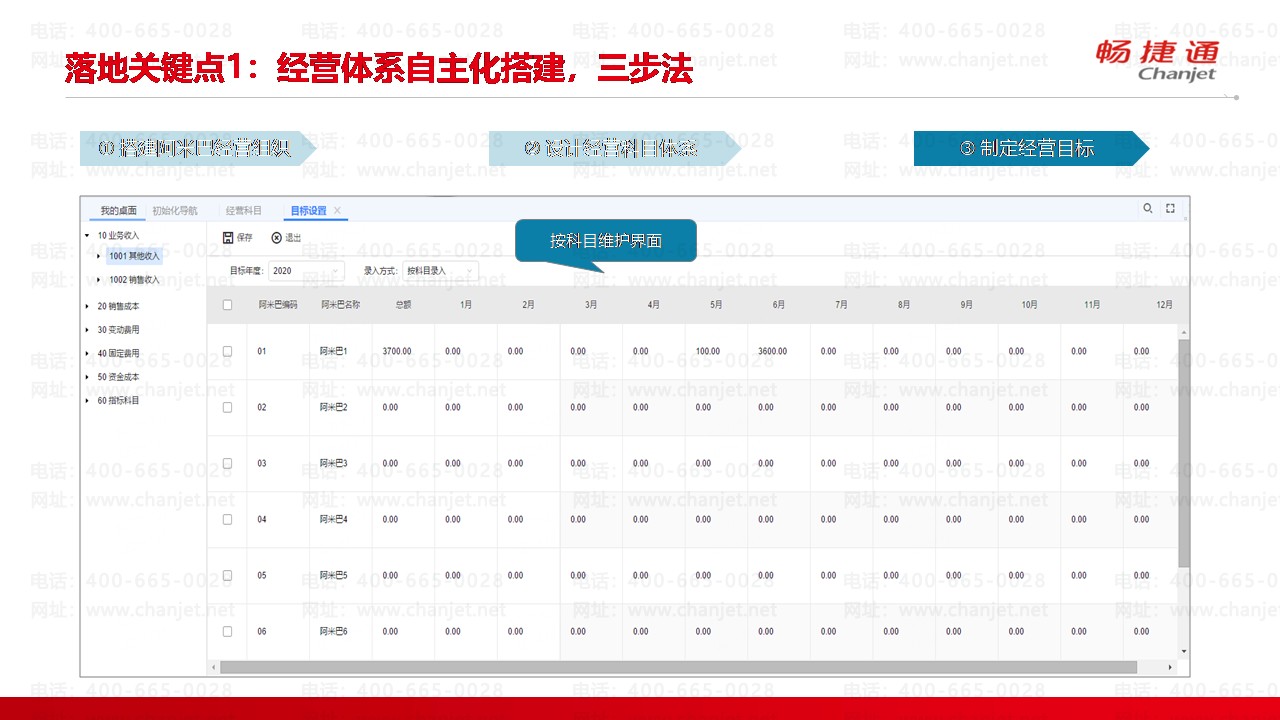1280x720 pixels.
Task: Select 30 变动费用 in the tree
Action: 118,329
